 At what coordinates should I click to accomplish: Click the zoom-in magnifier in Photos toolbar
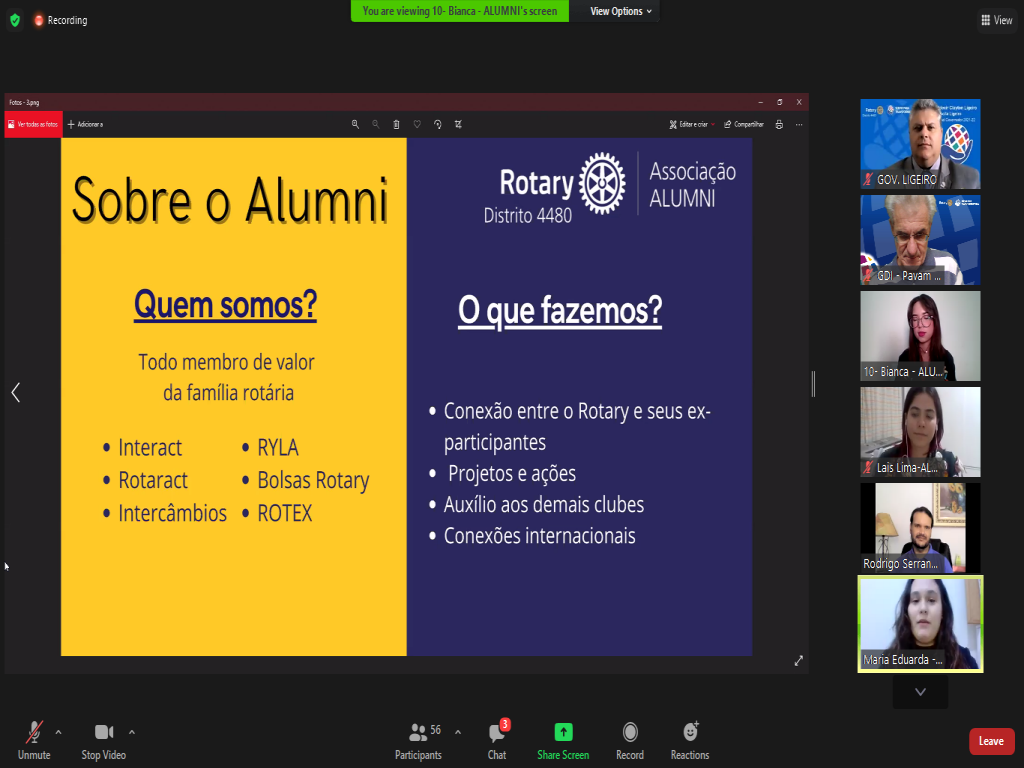[x=354, y=124]
